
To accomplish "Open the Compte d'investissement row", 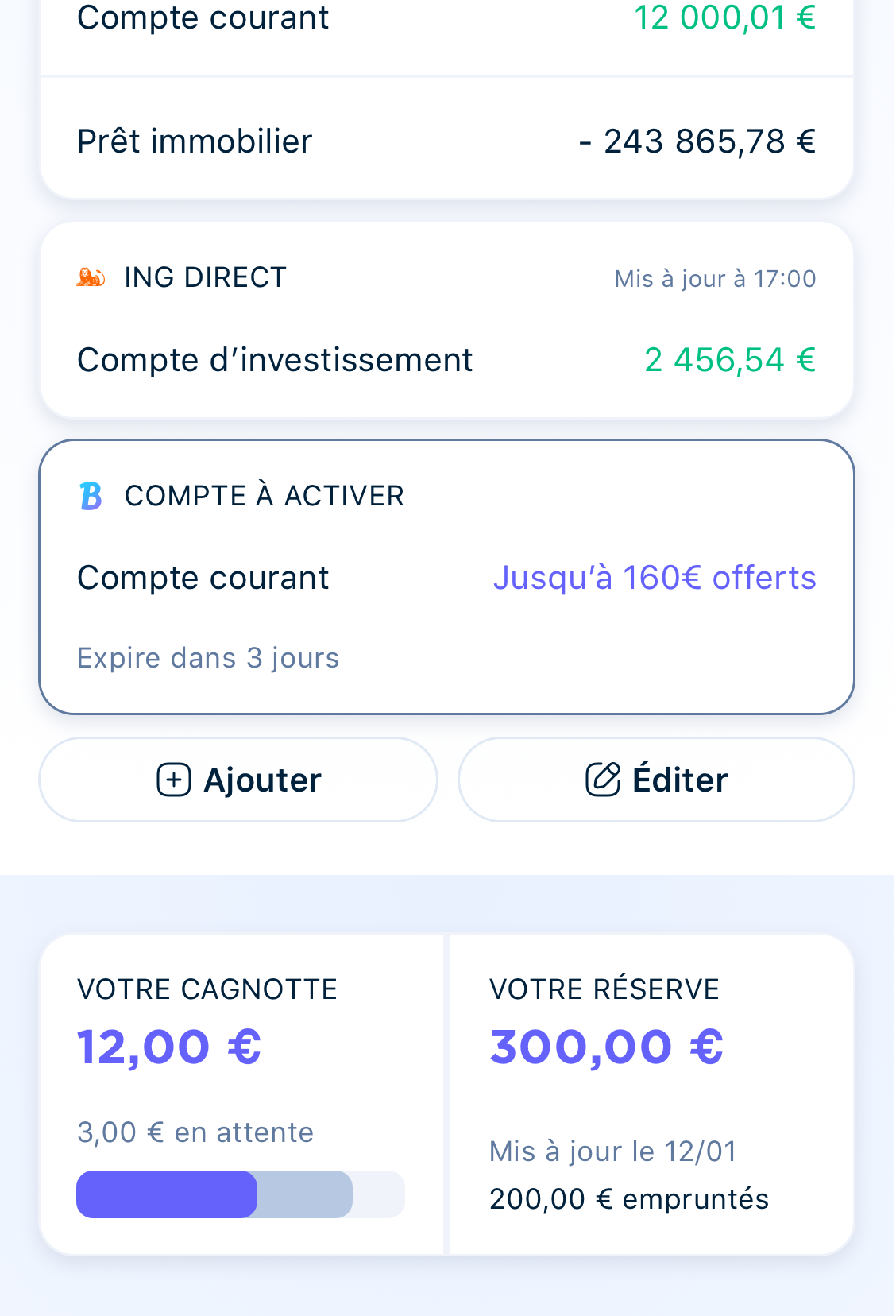I will (x=446, y=360).
